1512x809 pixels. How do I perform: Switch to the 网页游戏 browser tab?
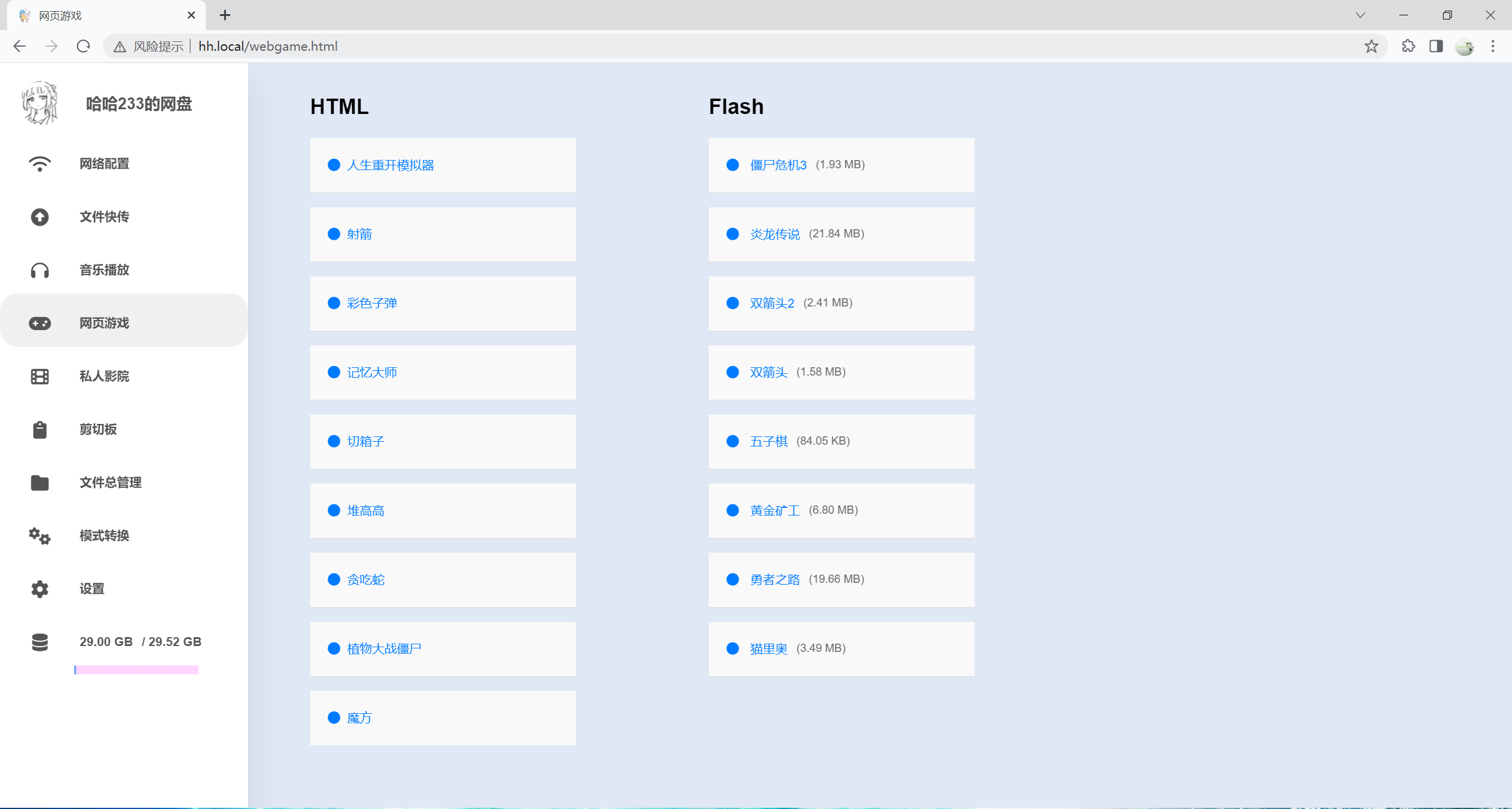pyautogui.click(x=100, y=15)
